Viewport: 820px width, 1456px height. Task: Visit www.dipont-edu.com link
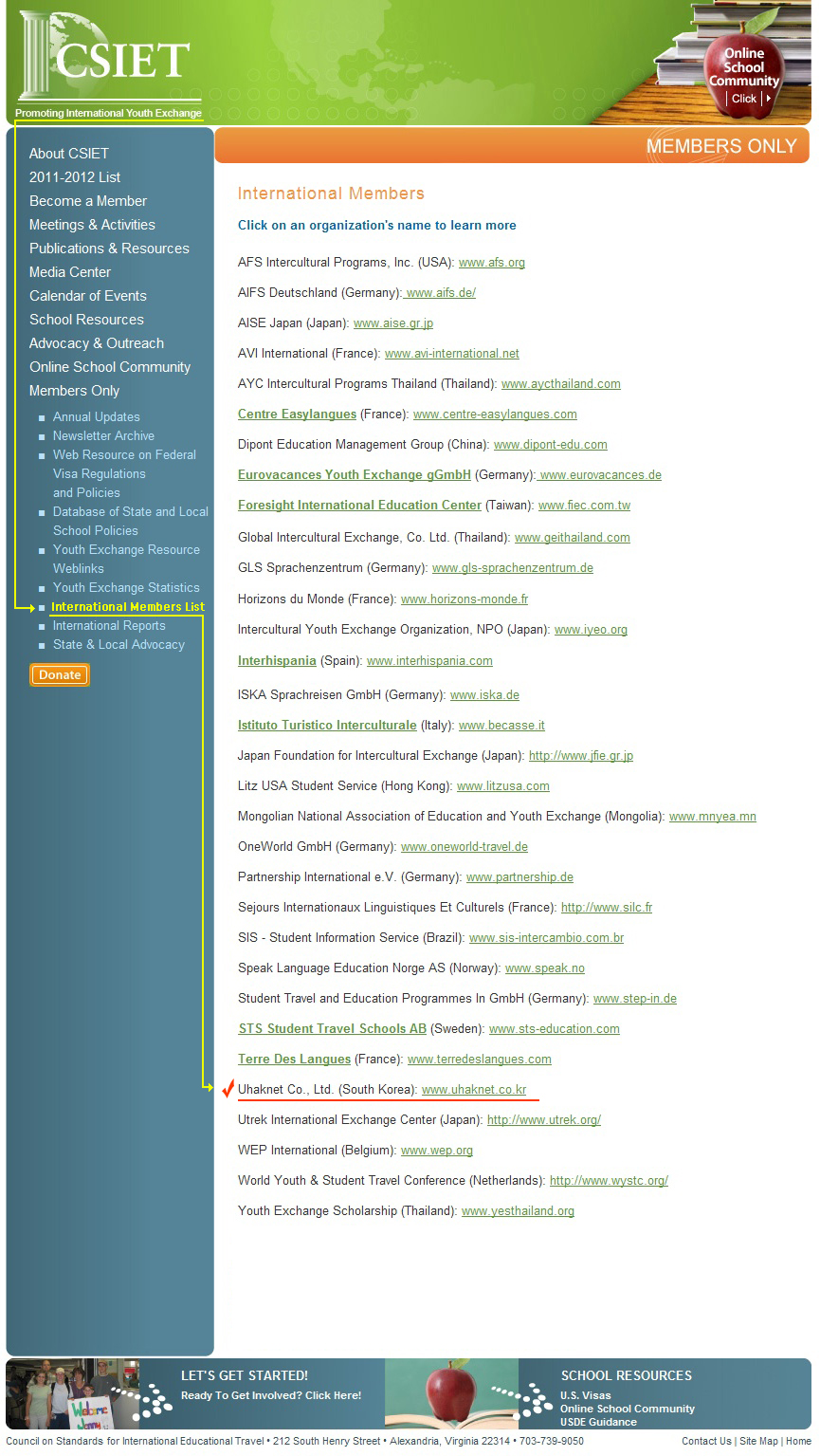[x=551, y=444]
